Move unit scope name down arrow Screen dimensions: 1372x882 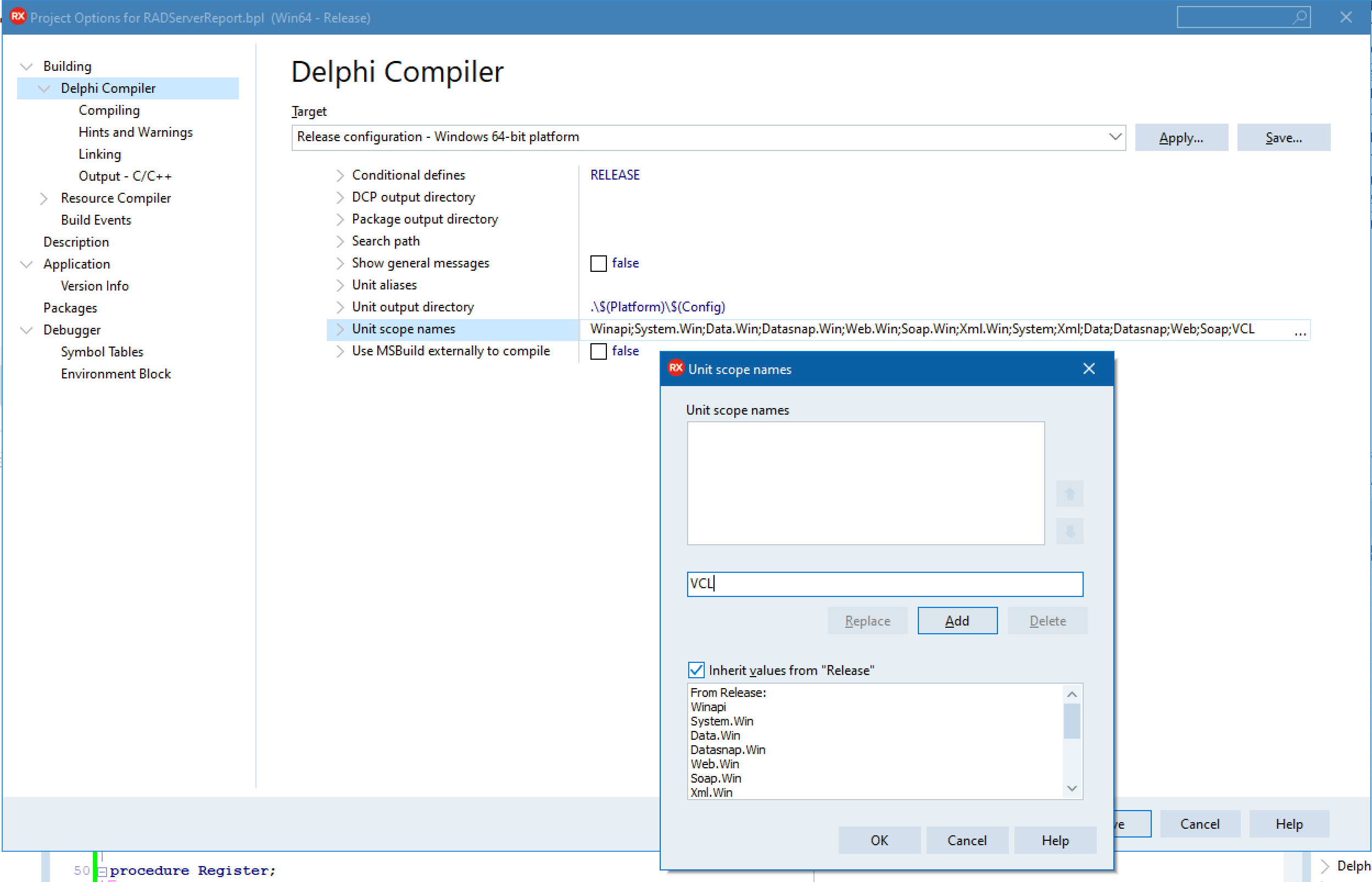point(1069,531)
